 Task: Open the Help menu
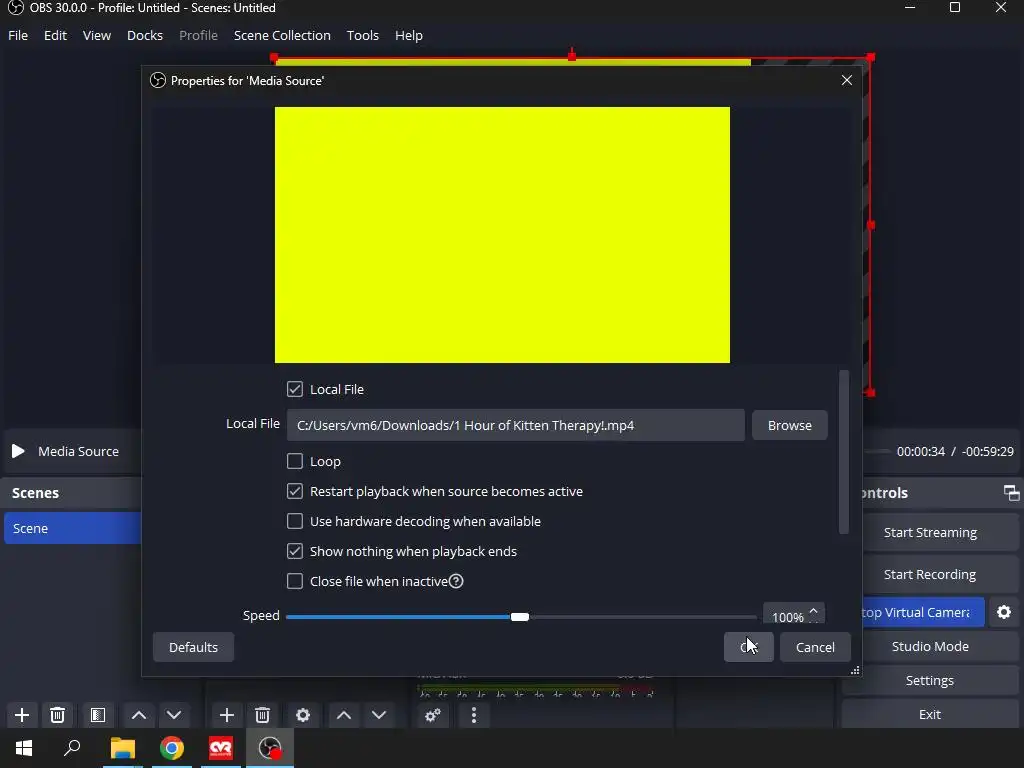(409, 35)
